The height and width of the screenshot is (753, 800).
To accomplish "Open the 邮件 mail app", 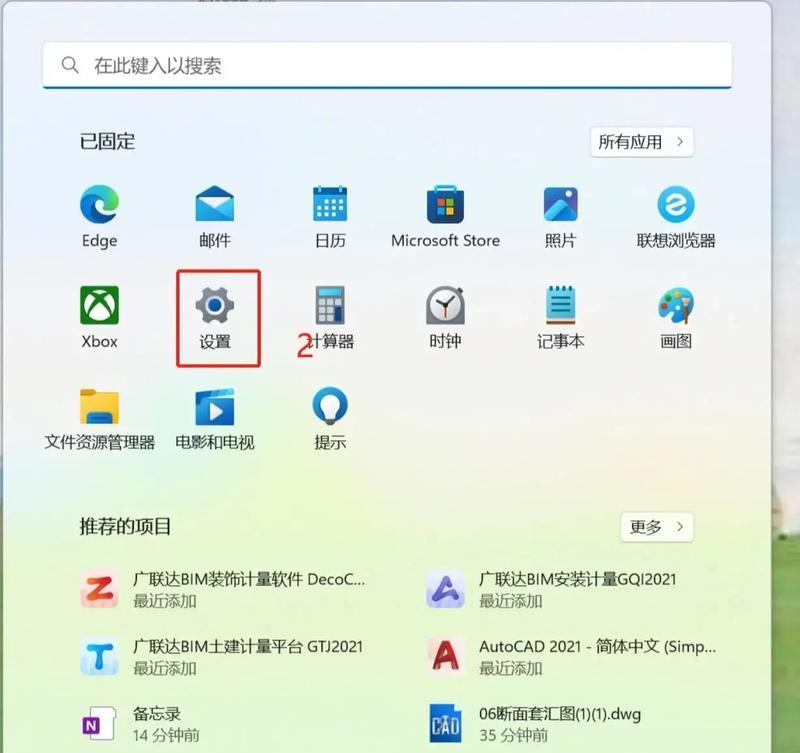I will 215,216.
